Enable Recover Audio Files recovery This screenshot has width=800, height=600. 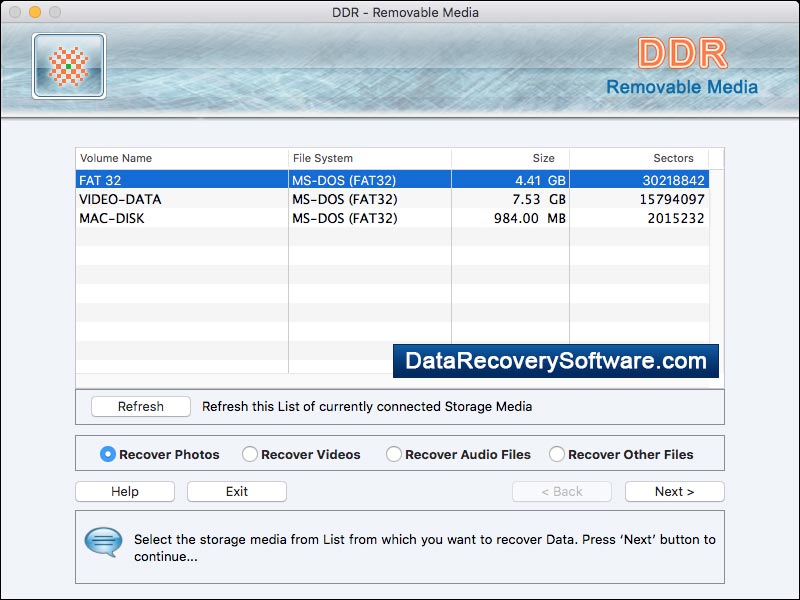tap(394, 453)
